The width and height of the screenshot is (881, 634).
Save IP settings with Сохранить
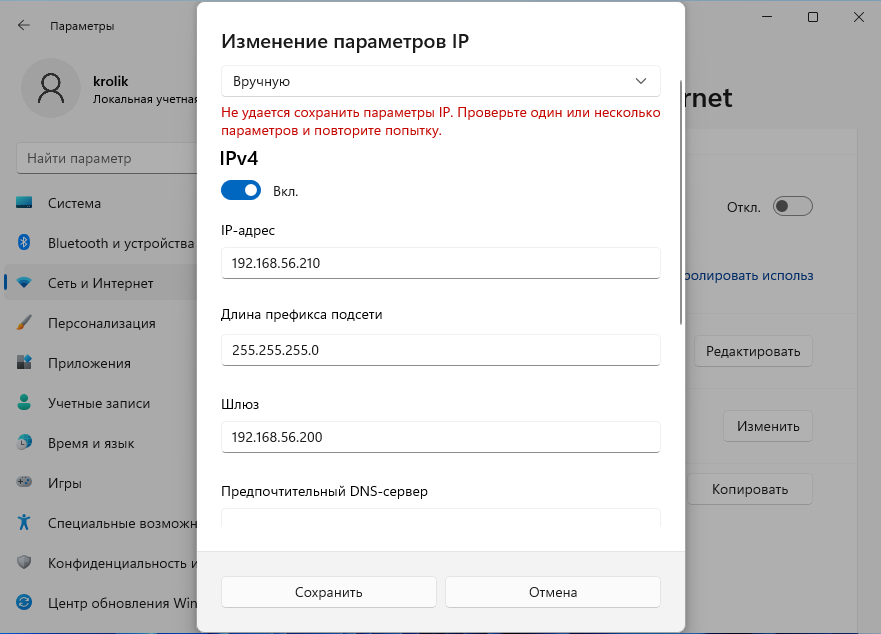pyautogui.click(x=329, y=592)
